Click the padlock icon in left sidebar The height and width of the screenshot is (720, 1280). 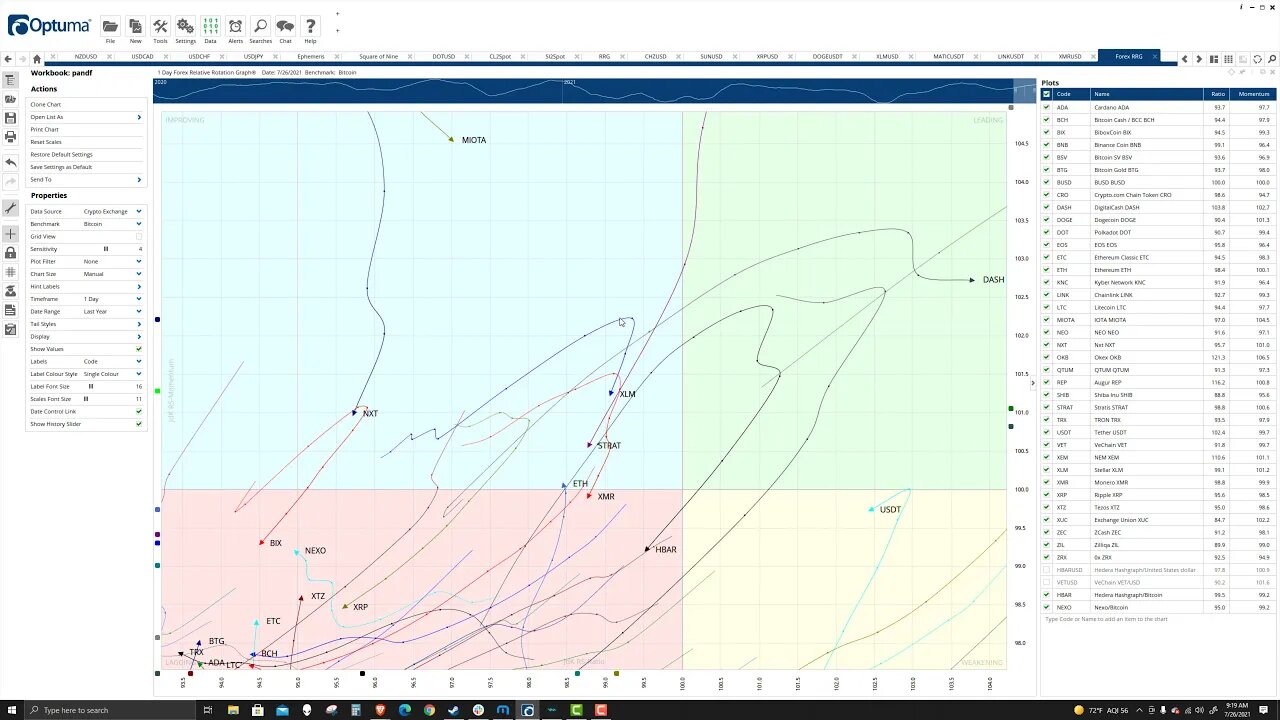10,253
